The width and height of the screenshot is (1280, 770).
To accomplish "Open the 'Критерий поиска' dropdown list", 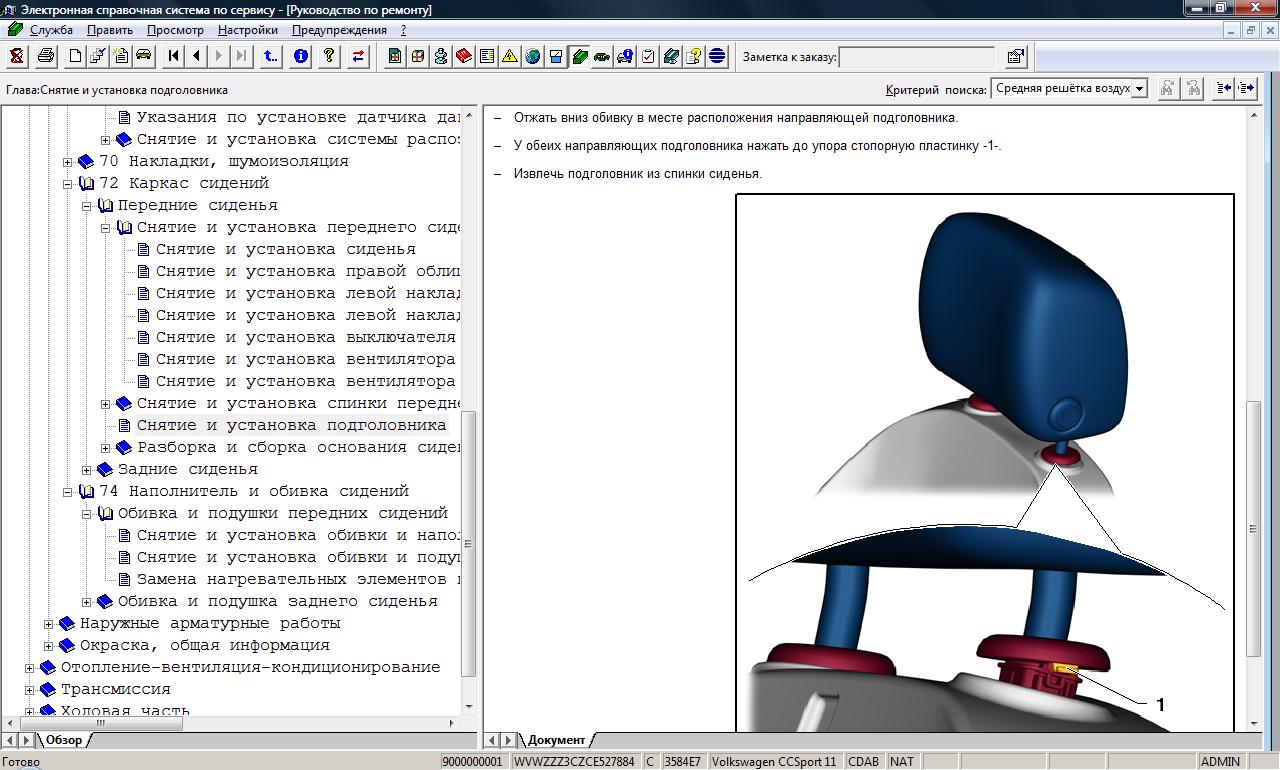I will pyautogui.click(x=1139, y=89).
